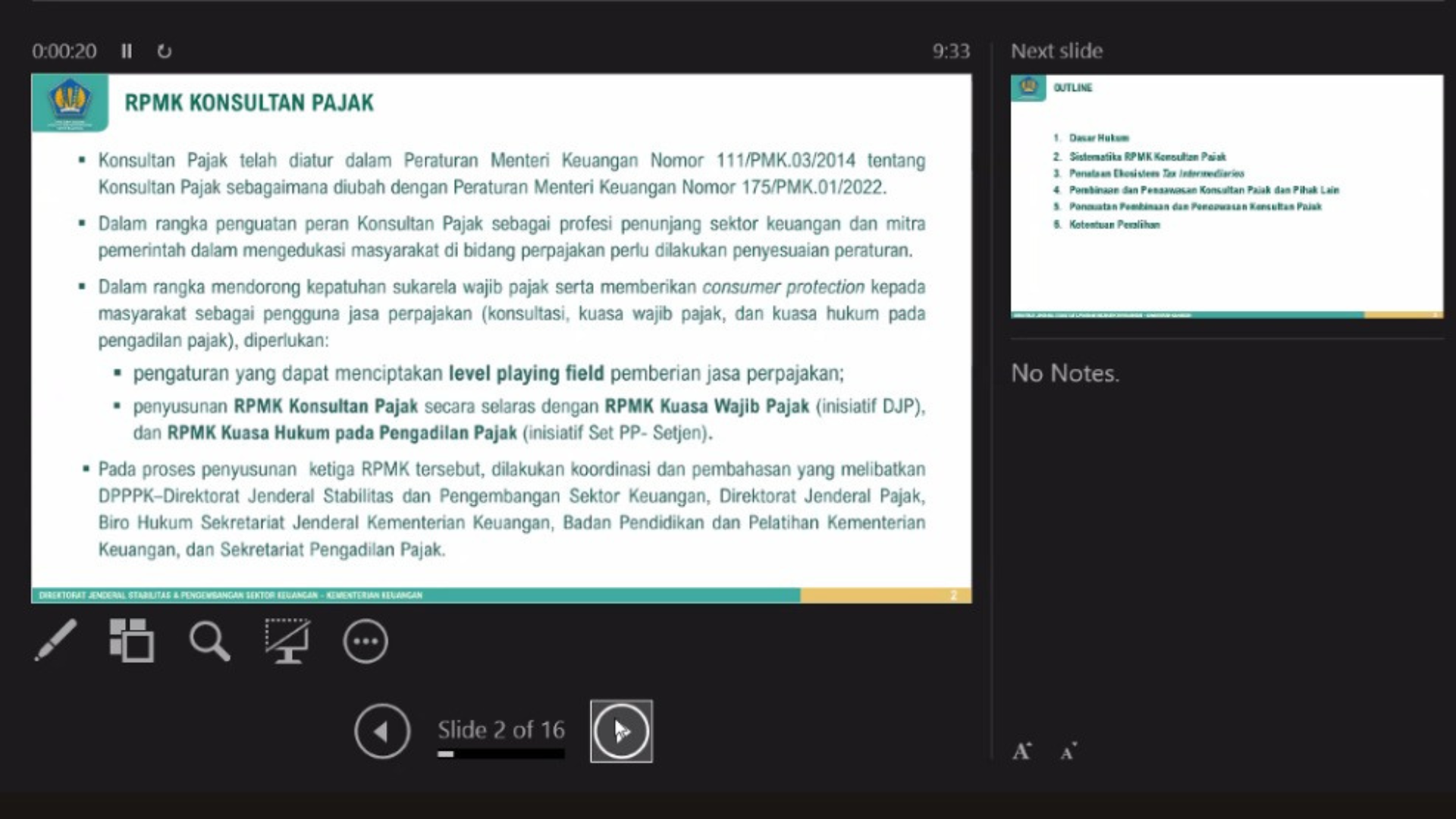Click the 9:33 clock display
This screenshot has height=819, width=1456.
(x=951, y=51)
